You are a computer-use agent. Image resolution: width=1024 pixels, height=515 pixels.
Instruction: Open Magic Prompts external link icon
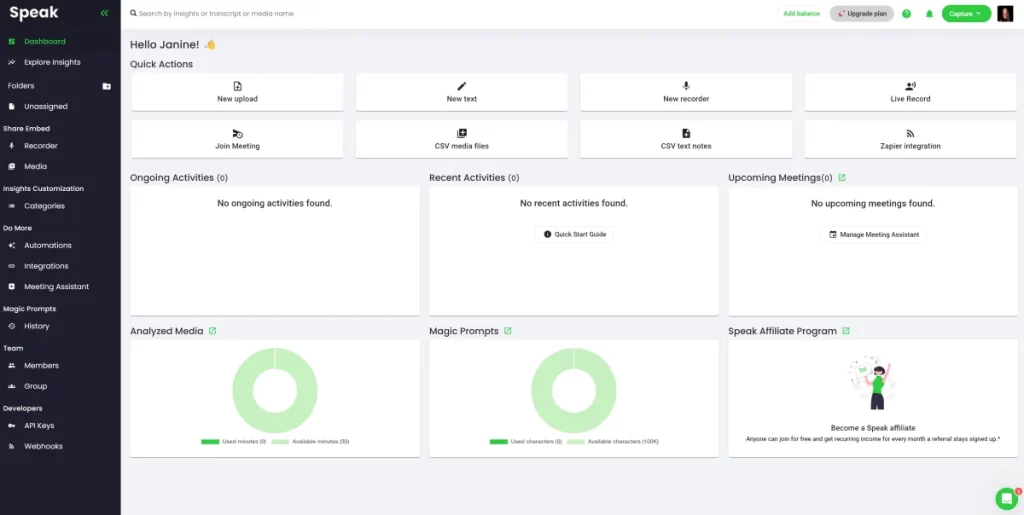[x=507, y=331]
